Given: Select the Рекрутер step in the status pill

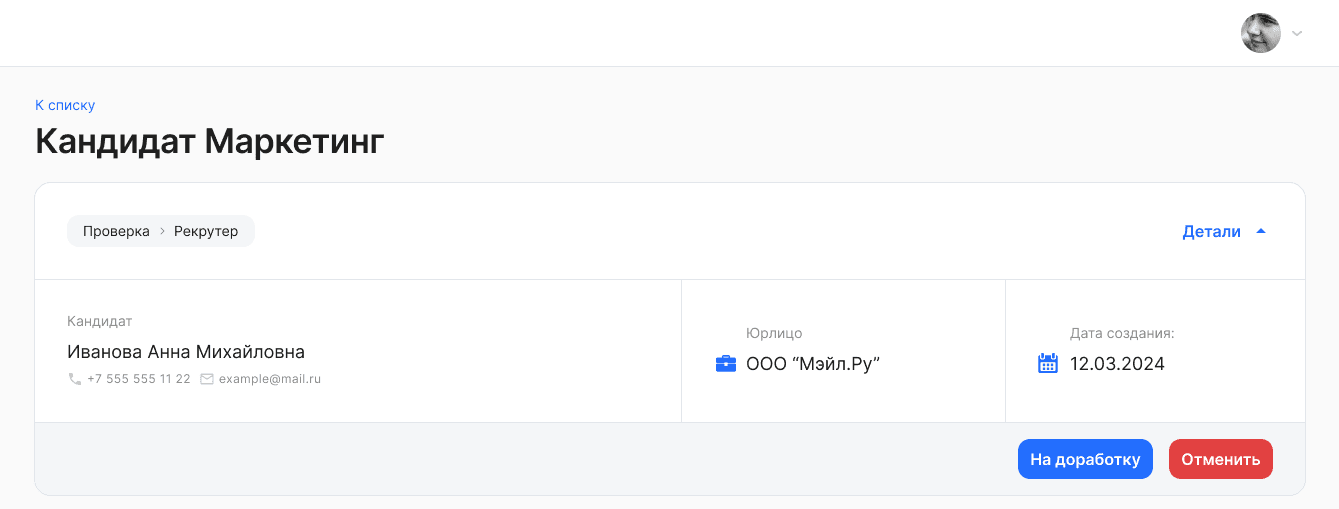Looking at the screenshot, I should tap(206, 231).
